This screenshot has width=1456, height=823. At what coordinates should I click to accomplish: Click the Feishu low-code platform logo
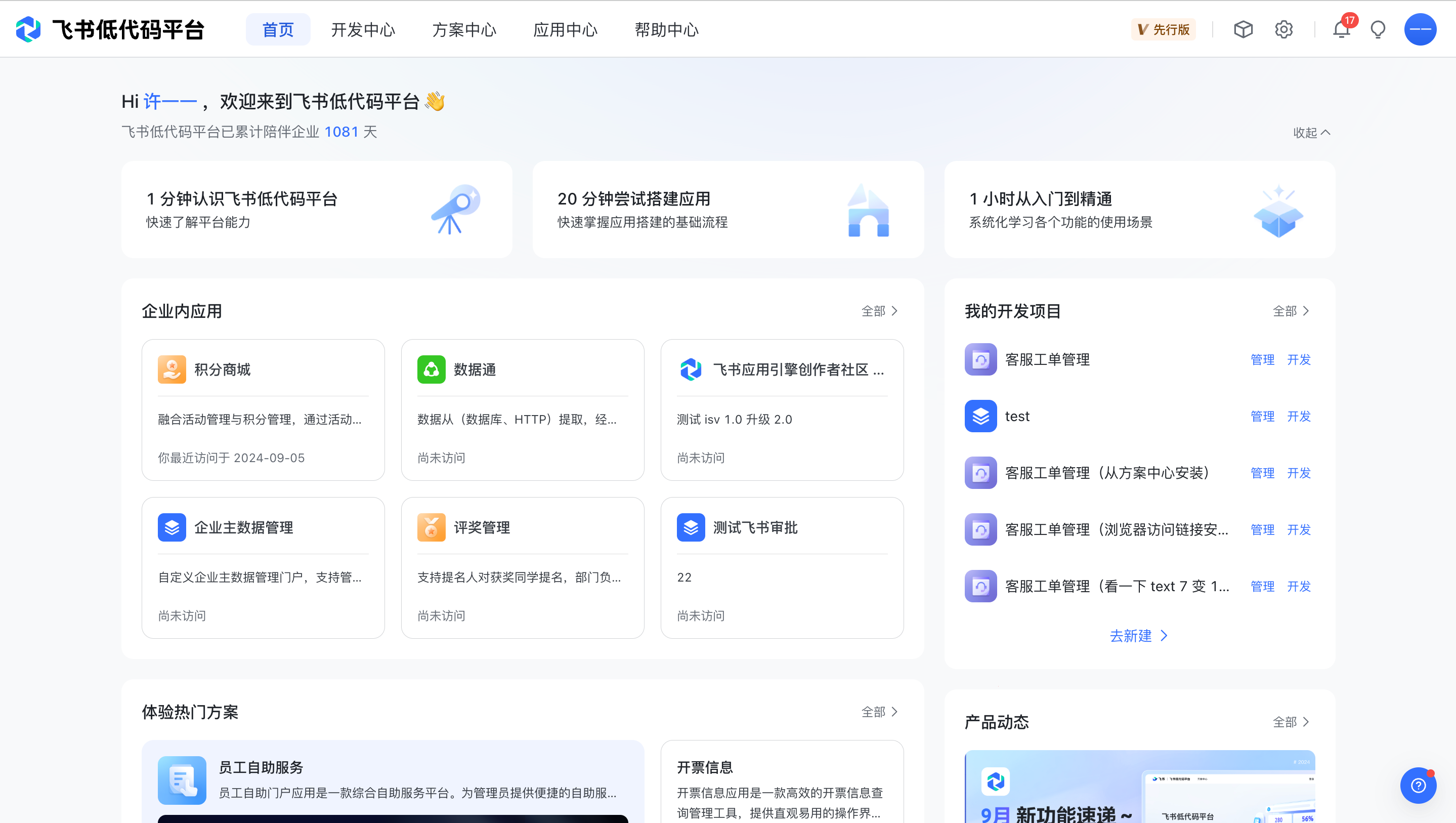[110, 29]
